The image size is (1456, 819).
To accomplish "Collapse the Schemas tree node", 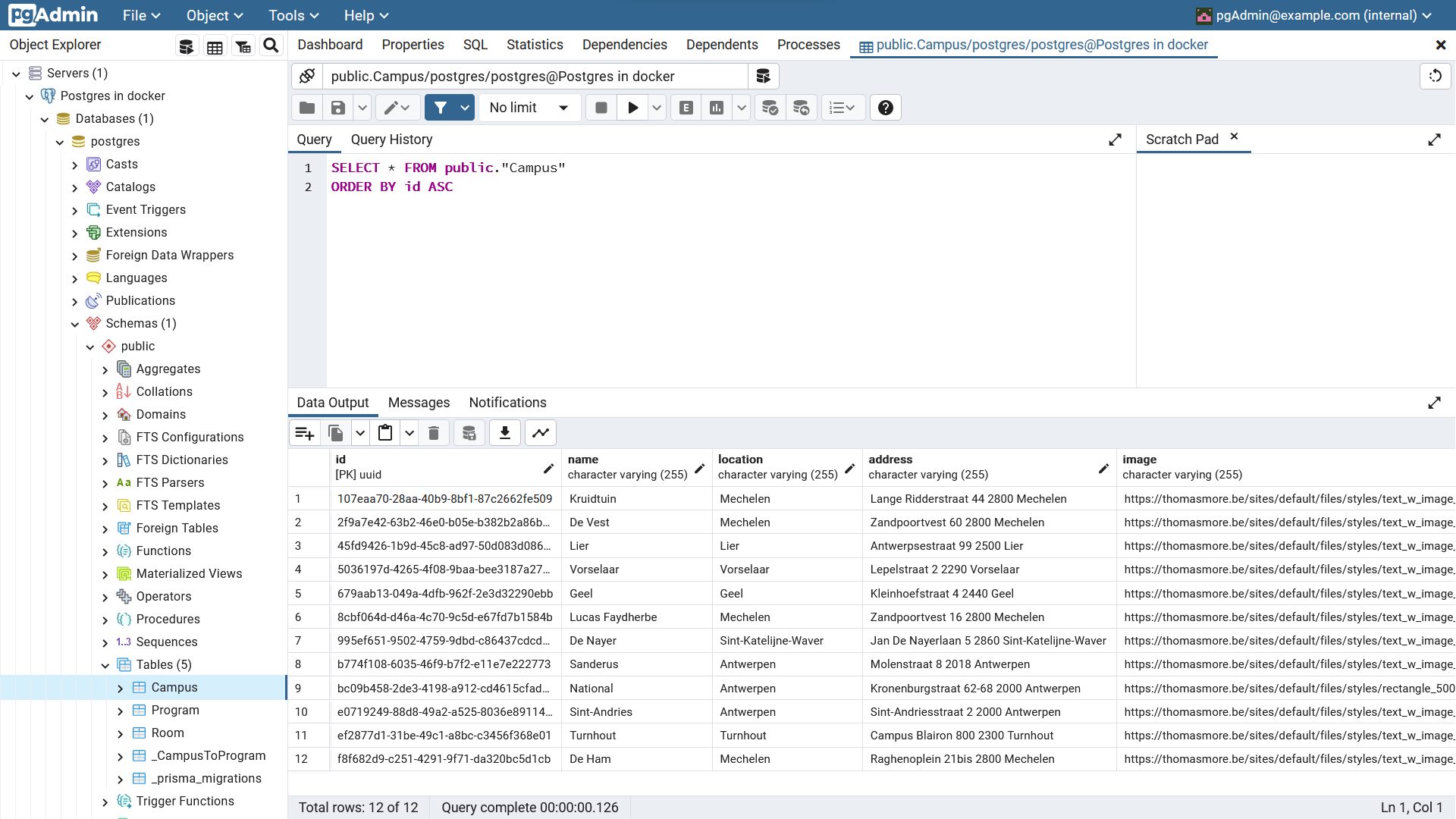I will point(74,324).
